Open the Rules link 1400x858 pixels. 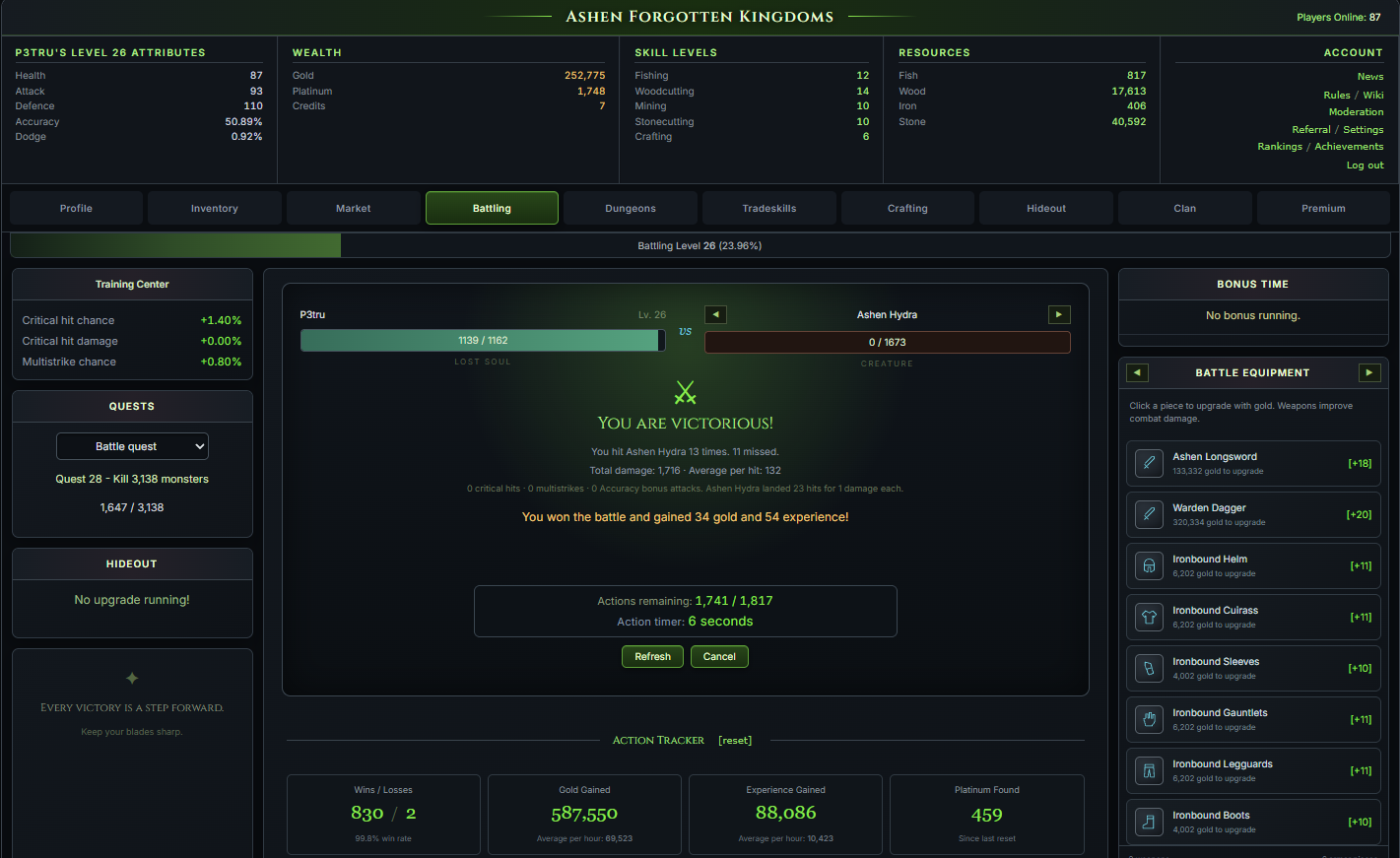coord(1337,95)
